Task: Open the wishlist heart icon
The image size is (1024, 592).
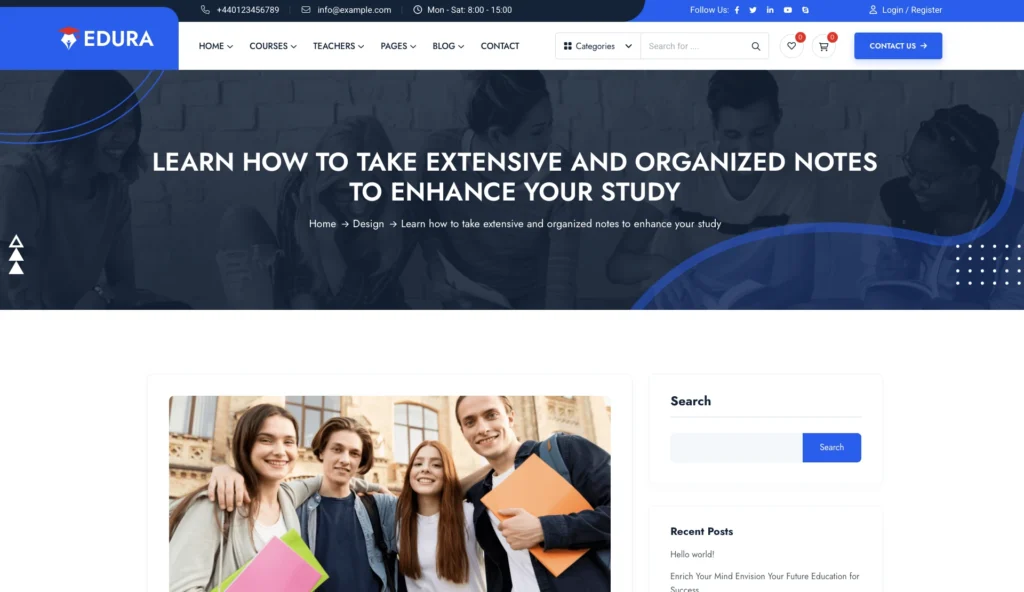Action: 792,46
